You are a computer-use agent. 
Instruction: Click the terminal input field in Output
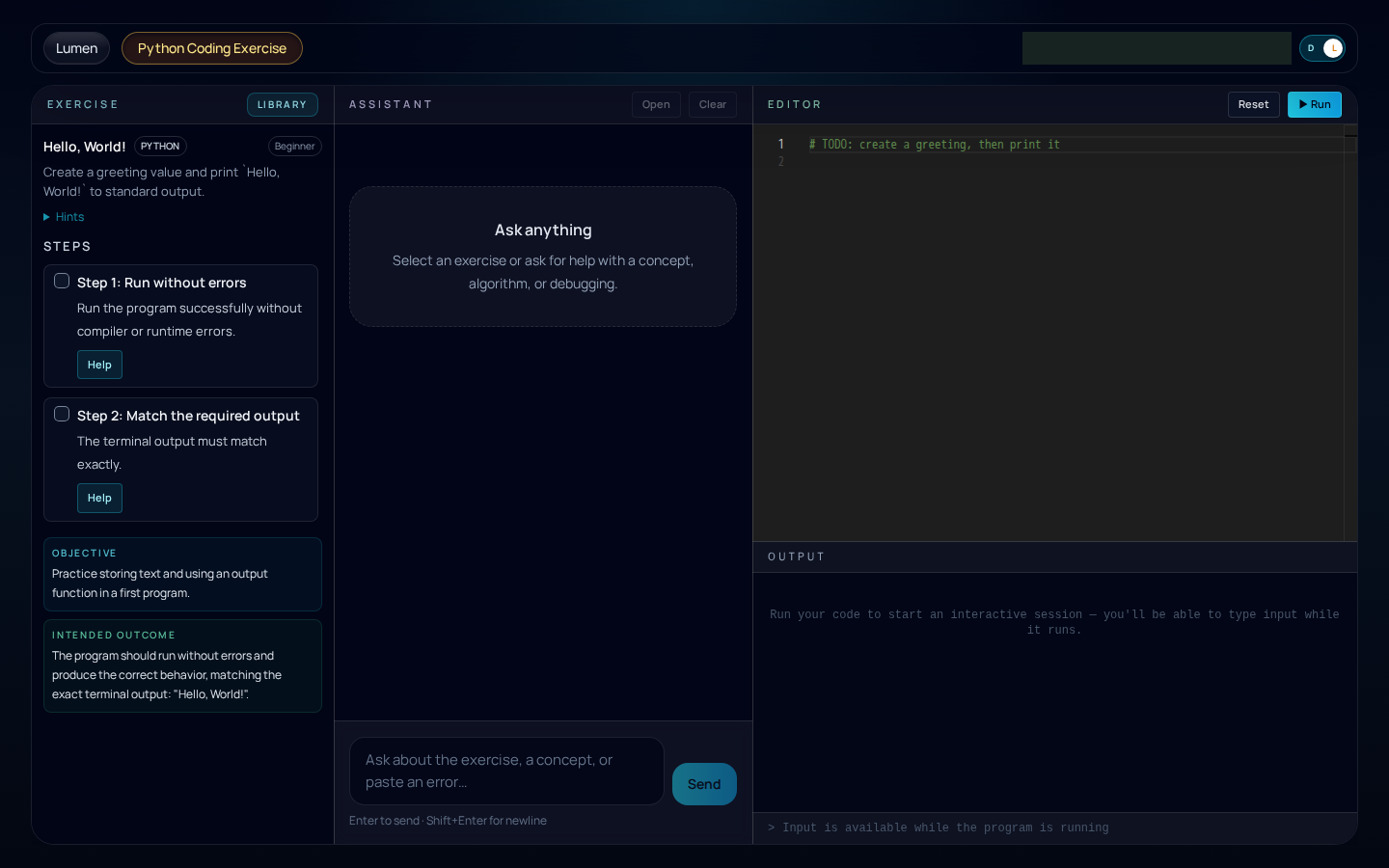click(x=1055, y=827)
